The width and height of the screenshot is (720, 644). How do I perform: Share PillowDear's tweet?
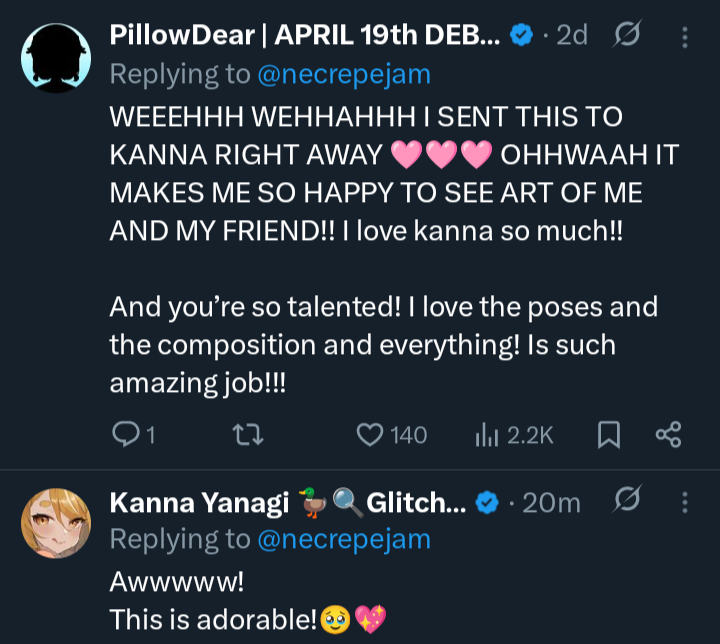[667, 434]
